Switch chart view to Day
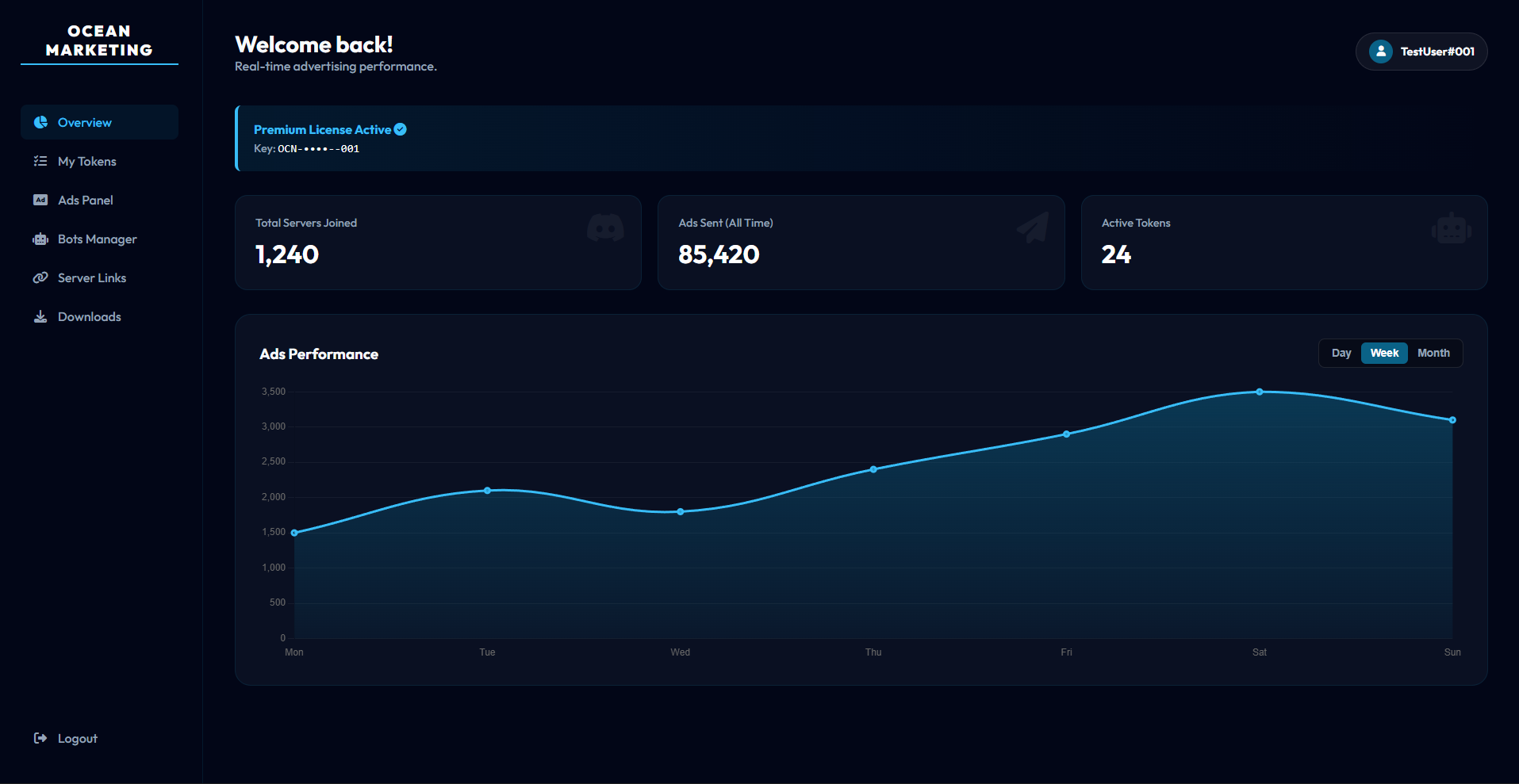This screenshot has height=784, width=1519. click(1341, 353)
